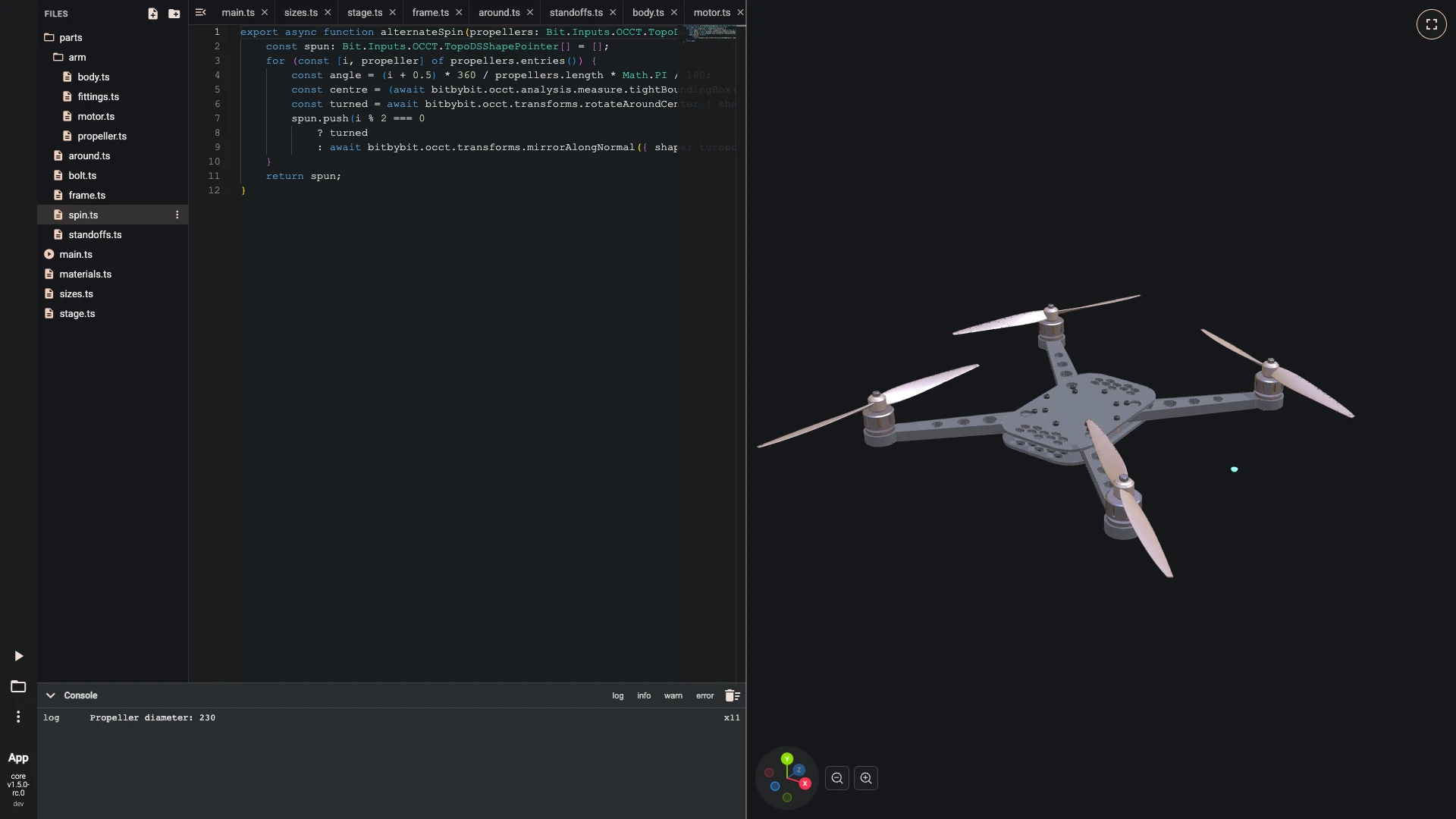Image resolution: width=1456 pixels, height=819 pixels.
Task: Clear the console with trash icon
Action: [x=732, y=695]
